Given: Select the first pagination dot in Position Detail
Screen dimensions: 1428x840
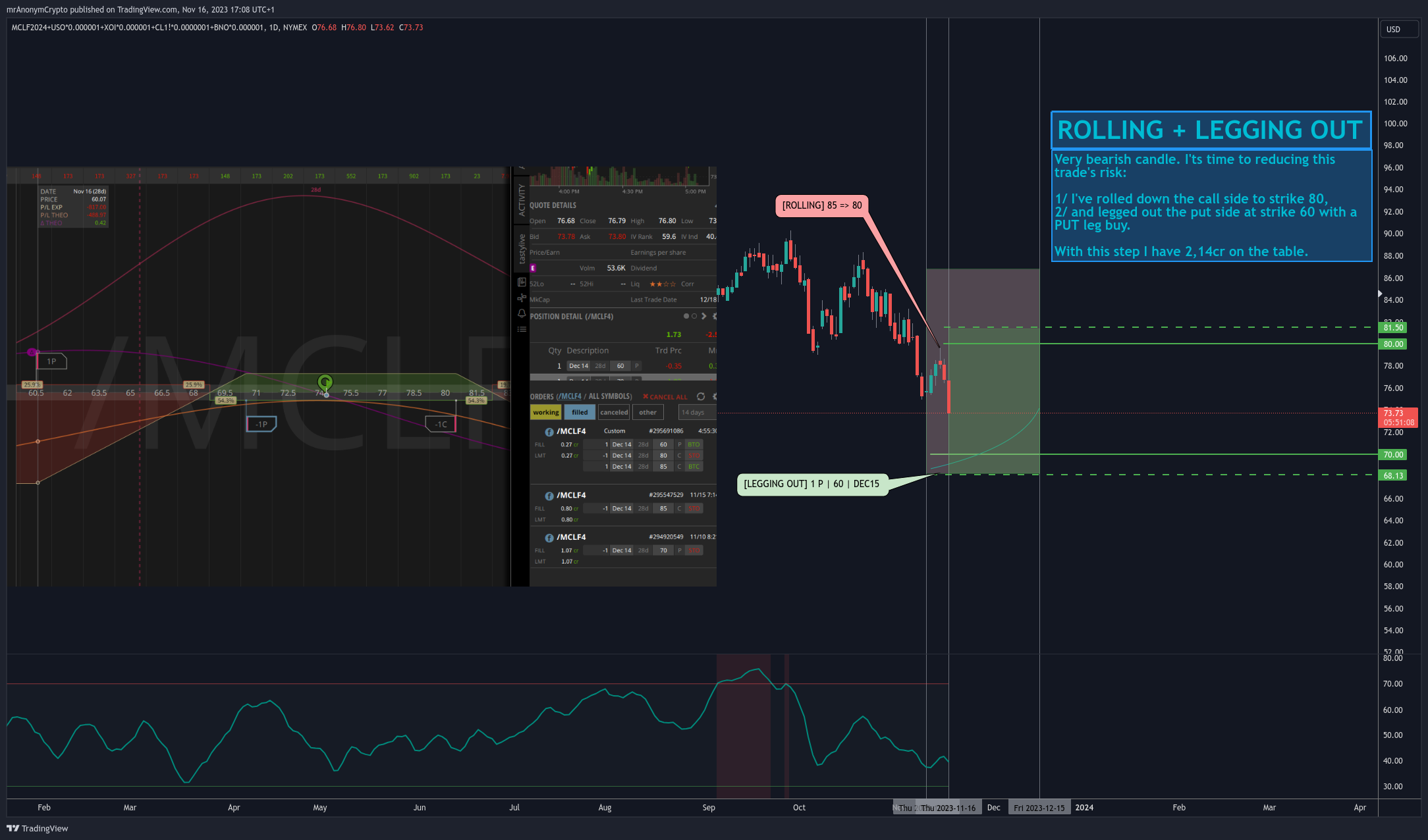Looking at the screenshot, I should click(x=686, y=316).
